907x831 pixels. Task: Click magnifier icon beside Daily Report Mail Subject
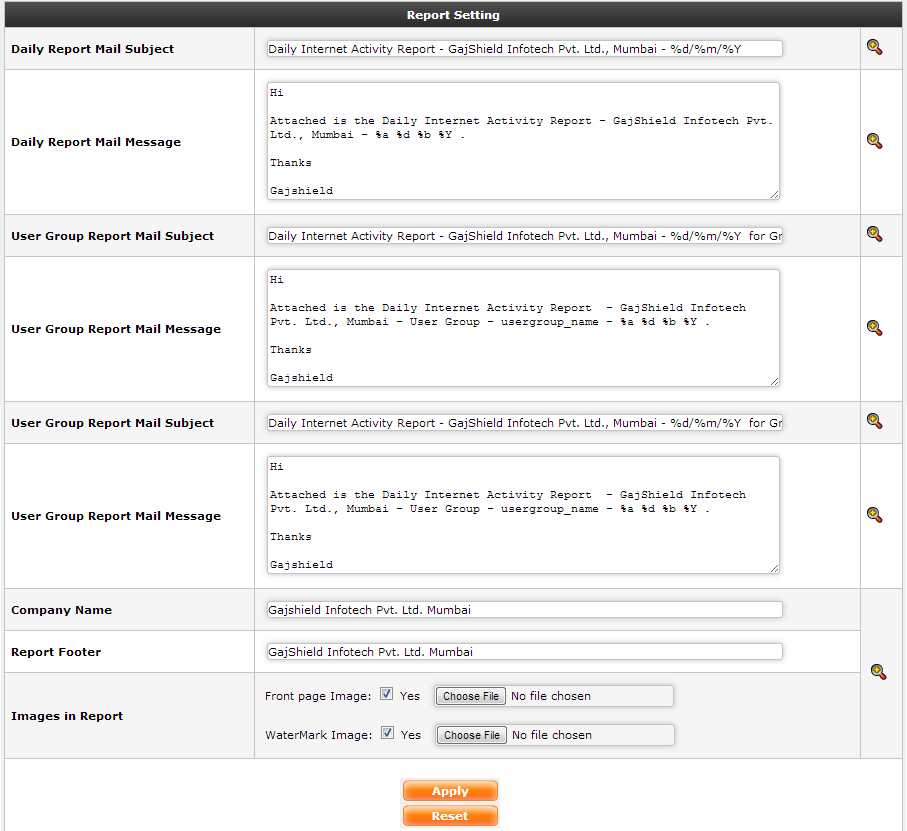point(874,47)
